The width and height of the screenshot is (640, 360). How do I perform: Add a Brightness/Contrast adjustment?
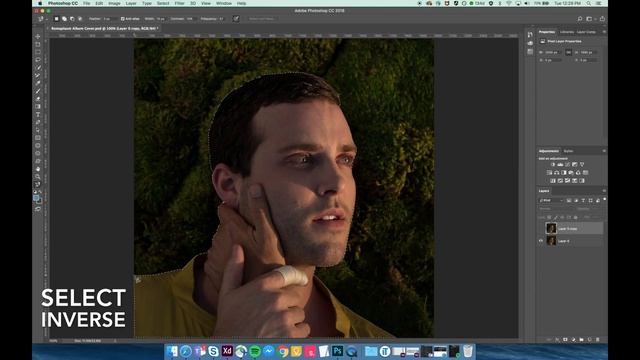[x=553, y=164]
